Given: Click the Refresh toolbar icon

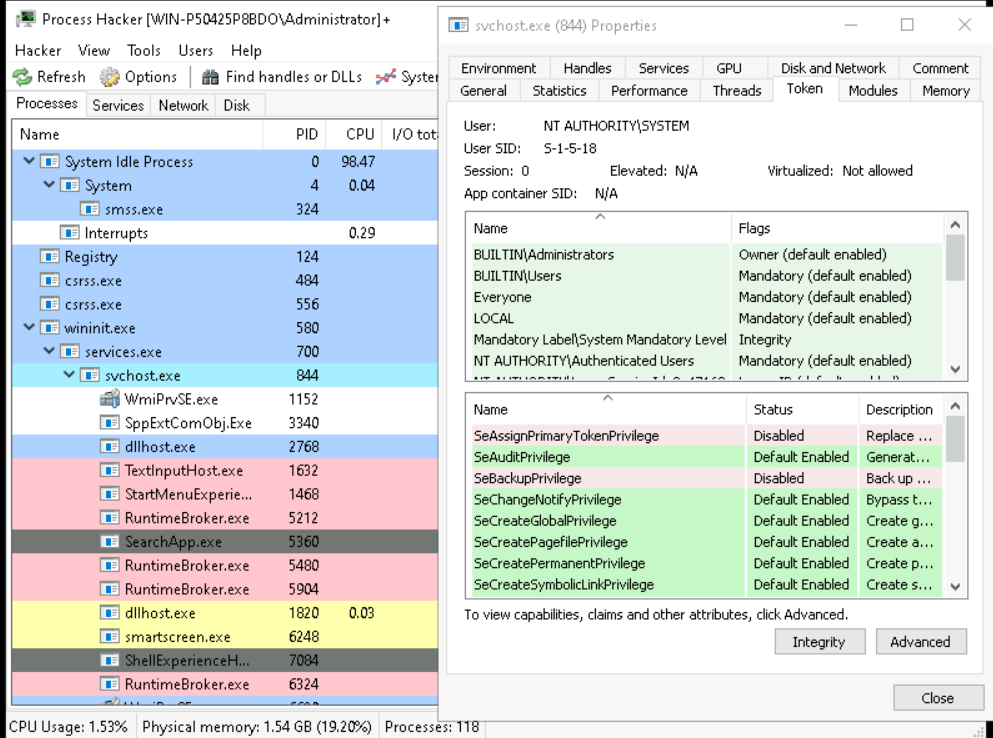Looking at the screenshot, I should point(22,77).
